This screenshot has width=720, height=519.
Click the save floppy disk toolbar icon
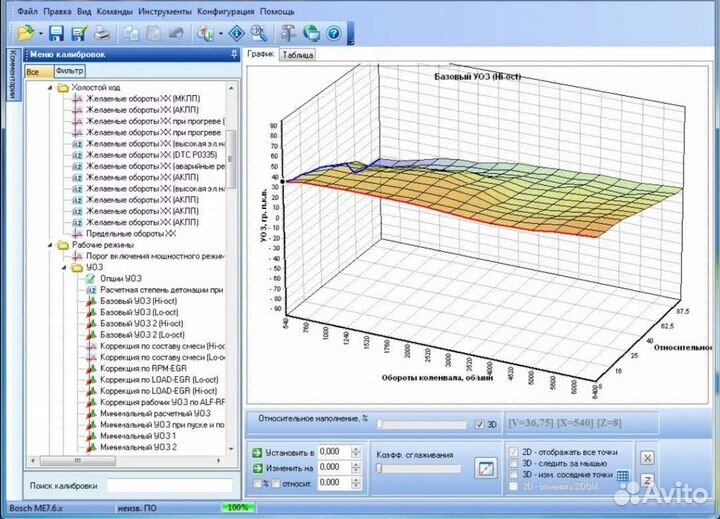[x=57, y=34]
